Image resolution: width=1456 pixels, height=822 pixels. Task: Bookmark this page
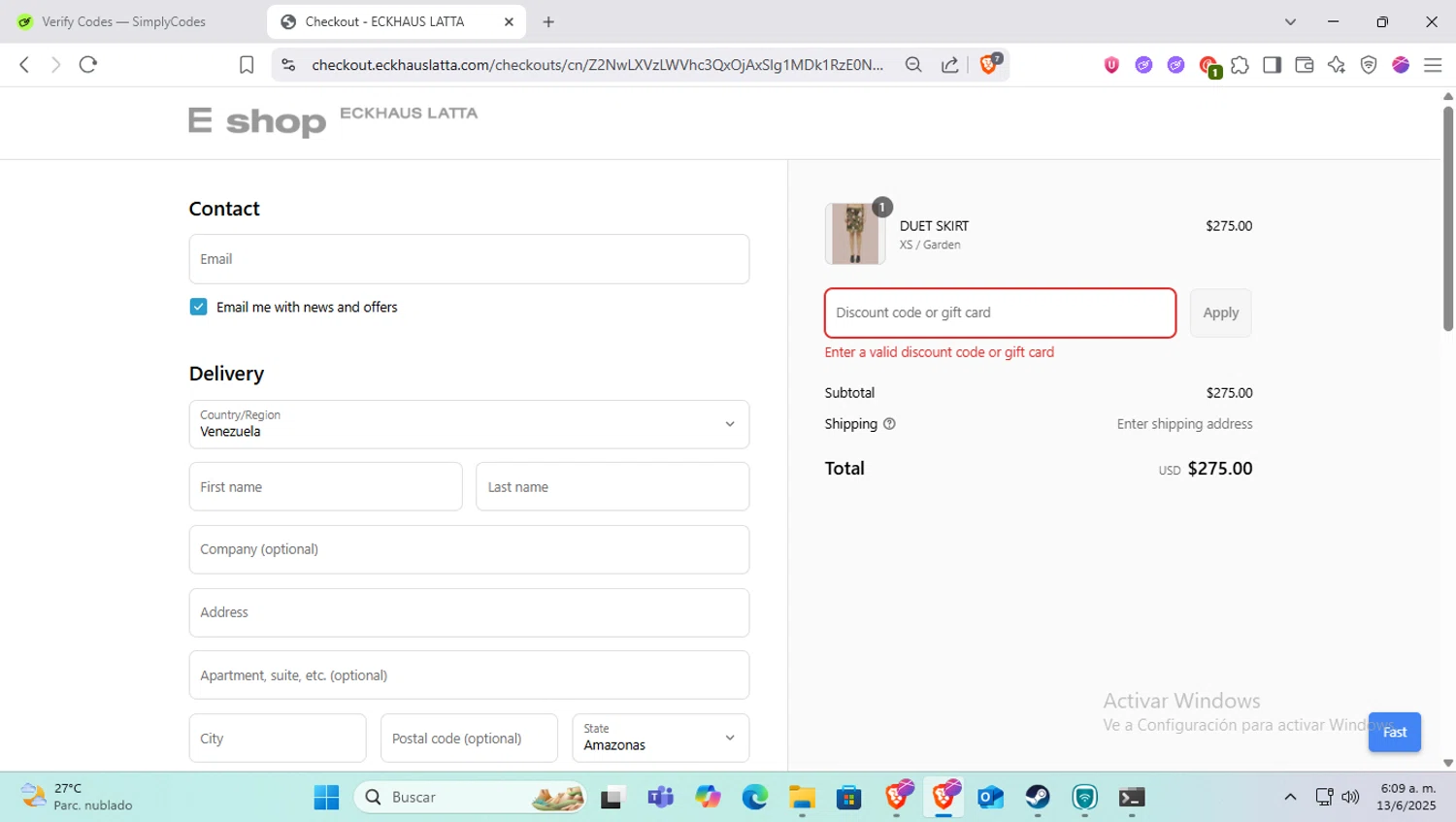[x=247, y=65]
